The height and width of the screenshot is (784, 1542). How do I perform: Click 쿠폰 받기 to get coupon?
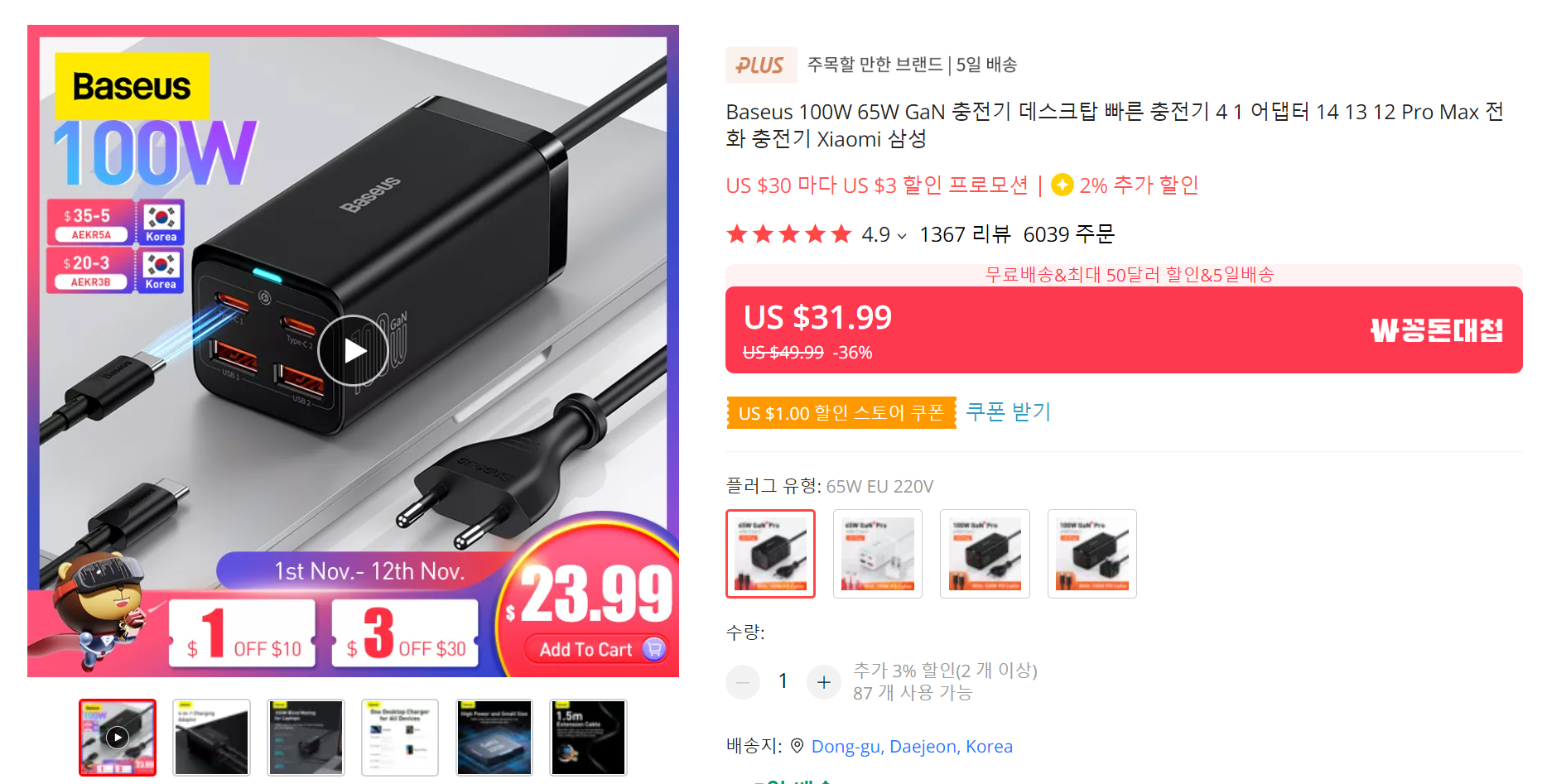click(x=1008, y=411)
